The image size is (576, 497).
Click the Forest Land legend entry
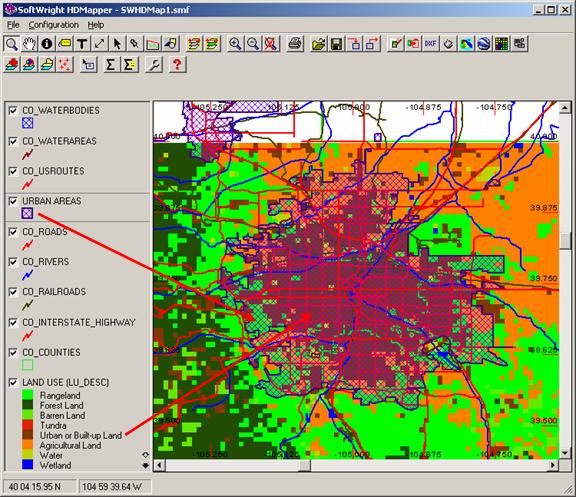click(x=61, y=406)
